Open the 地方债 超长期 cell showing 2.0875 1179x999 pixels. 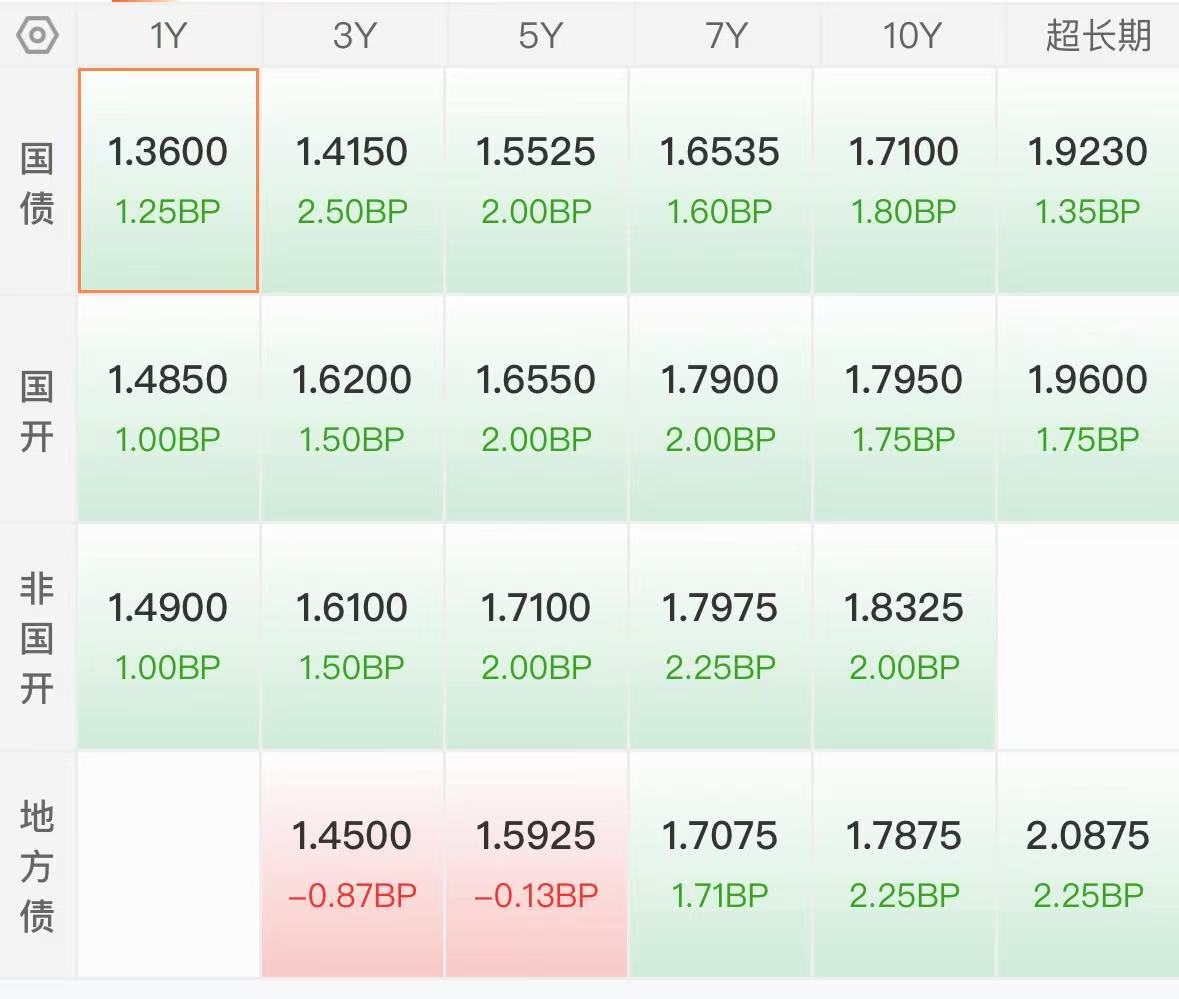pyautogui.click(x=1088, y=864)
